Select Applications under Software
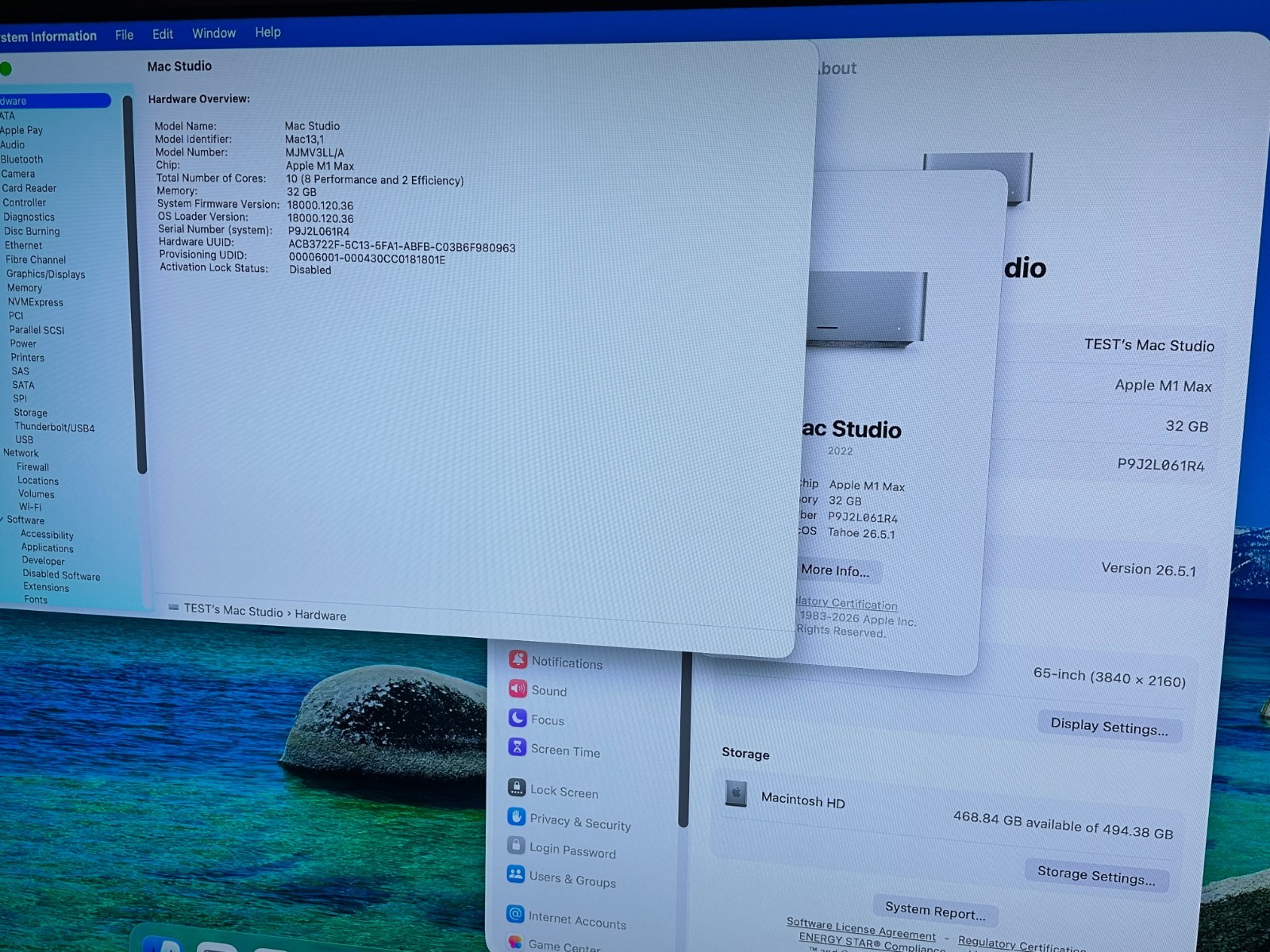1270x952 pixels. [47, 548]
